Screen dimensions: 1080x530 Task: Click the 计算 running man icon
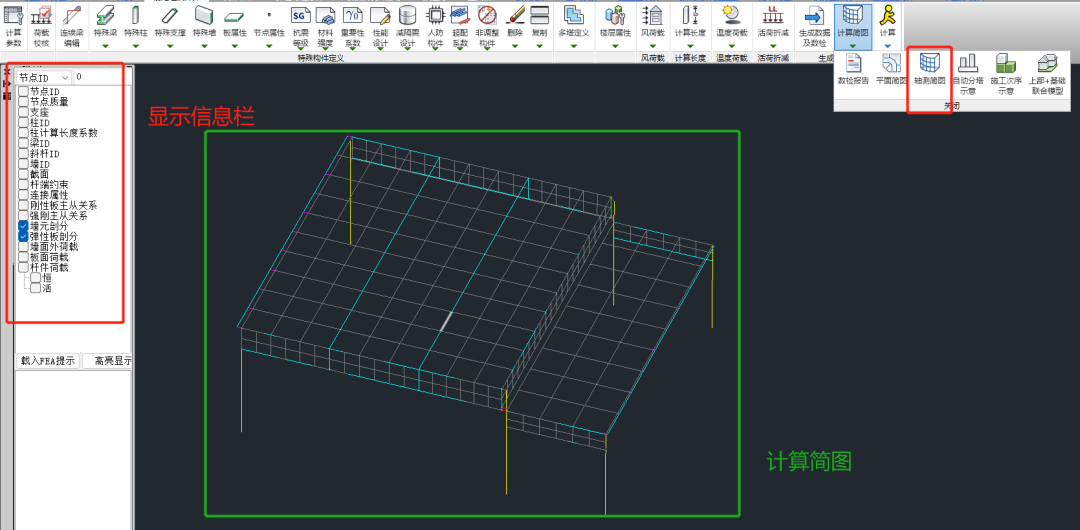(888, 15)
